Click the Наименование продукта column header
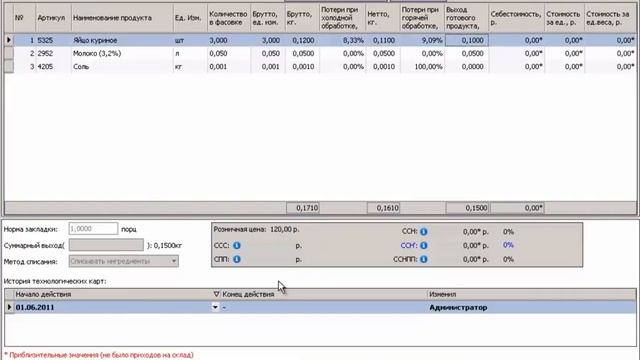The height and width of the screenshot is (360, 640). [x=122, y=18]
